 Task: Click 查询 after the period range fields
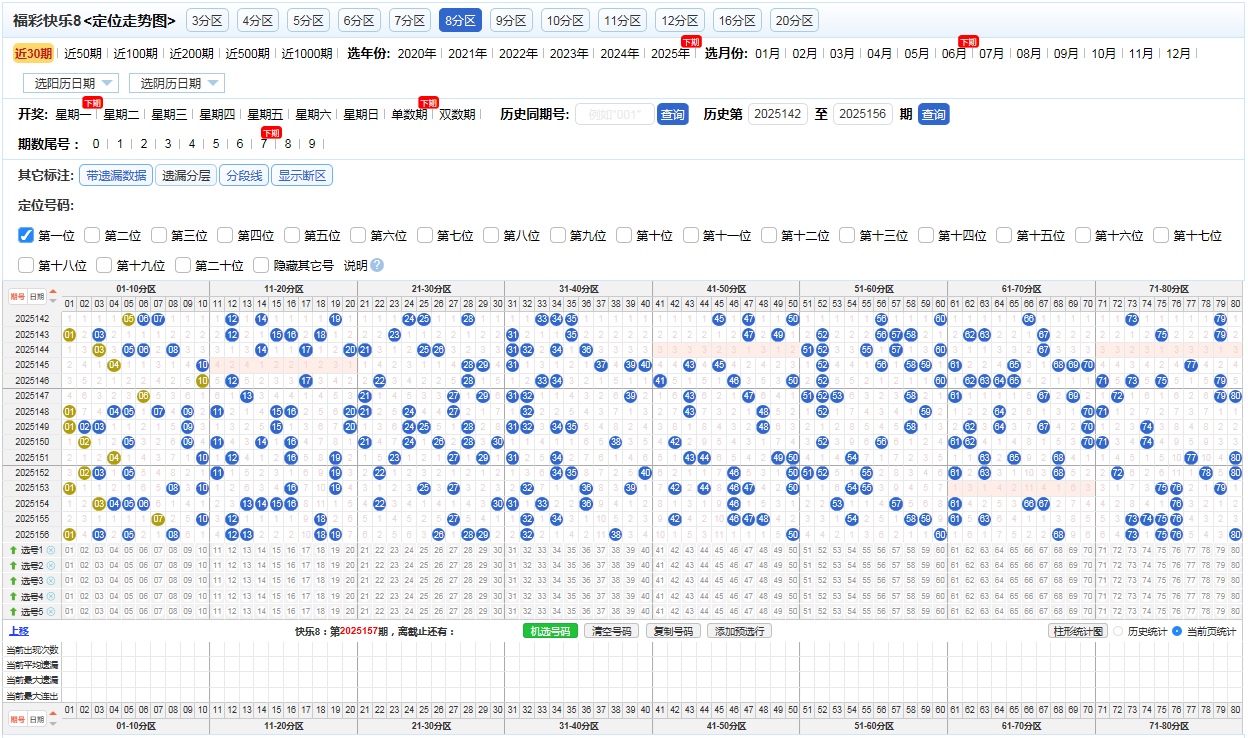point(933,115)
